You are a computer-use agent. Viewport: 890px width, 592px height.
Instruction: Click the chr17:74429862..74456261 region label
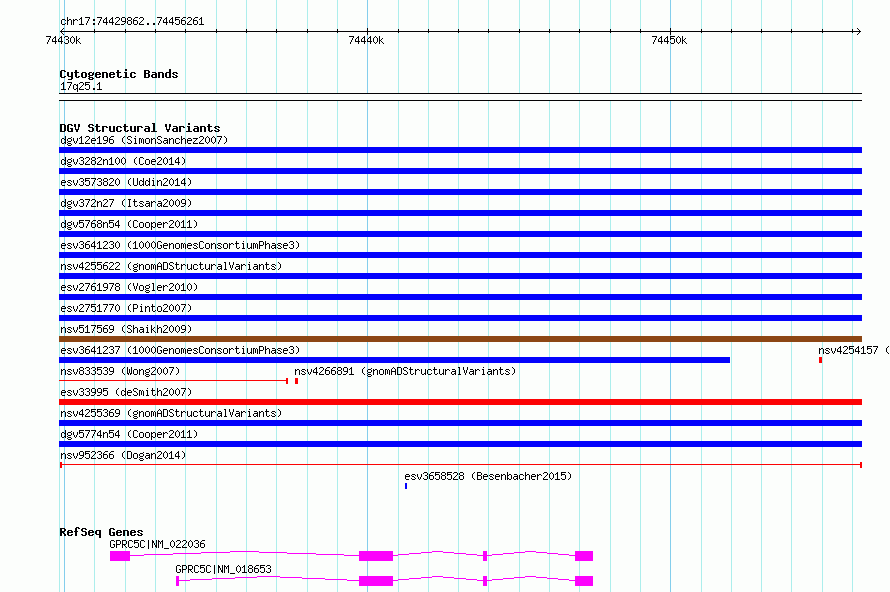132,22
